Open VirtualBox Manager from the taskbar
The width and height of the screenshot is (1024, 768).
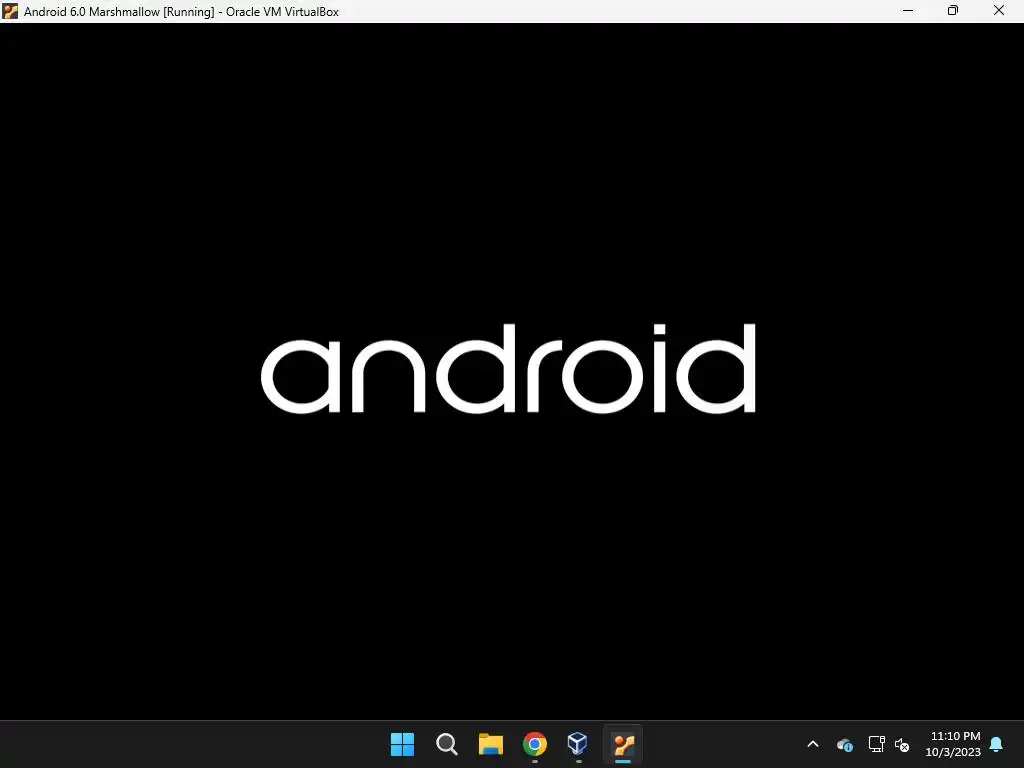tap(578, 743)
